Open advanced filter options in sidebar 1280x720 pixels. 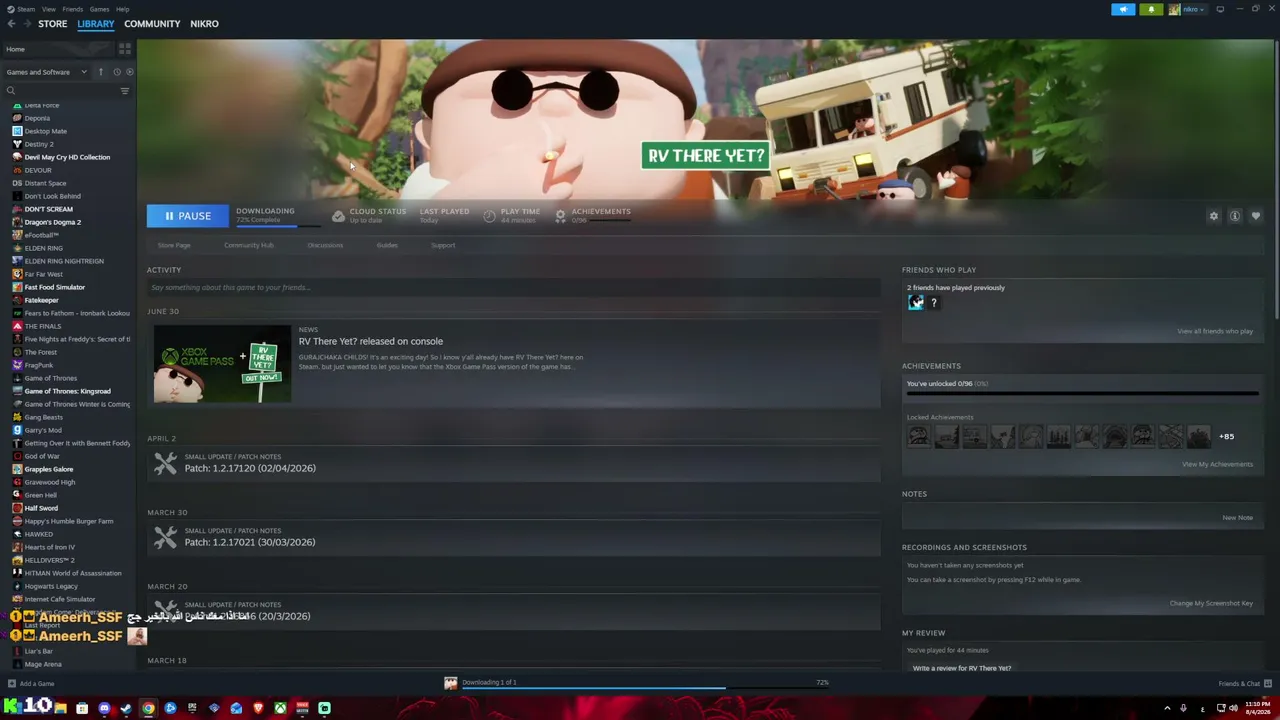(x=125, y=91)
